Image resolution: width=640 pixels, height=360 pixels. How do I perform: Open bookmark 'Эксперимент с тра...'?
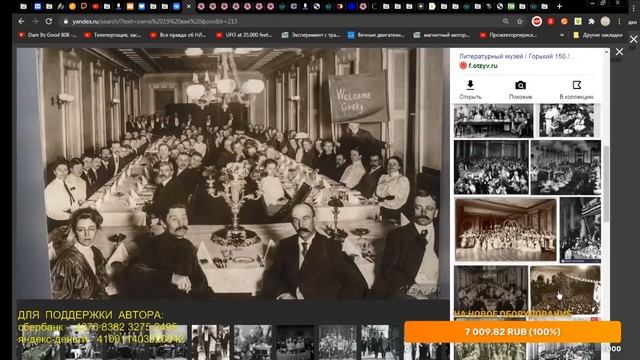[x=311, y=35]
